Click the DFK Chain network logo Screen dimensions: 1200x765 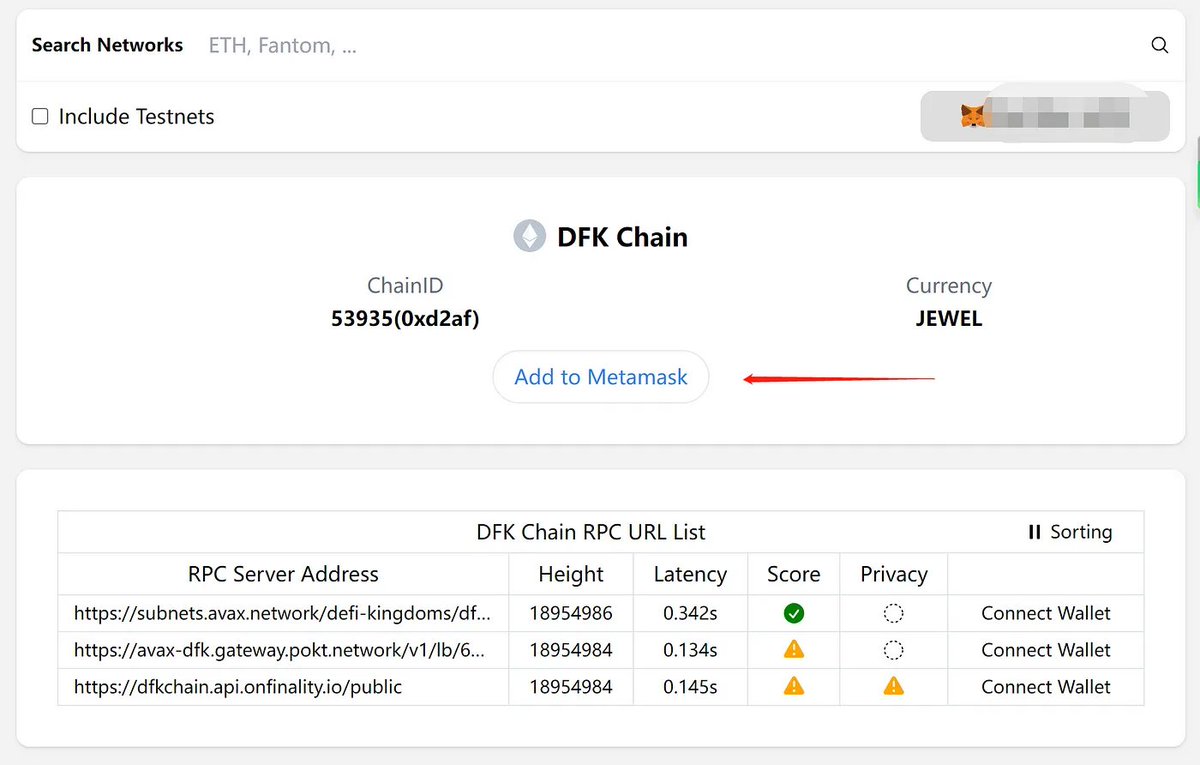[x=529, y=236]
